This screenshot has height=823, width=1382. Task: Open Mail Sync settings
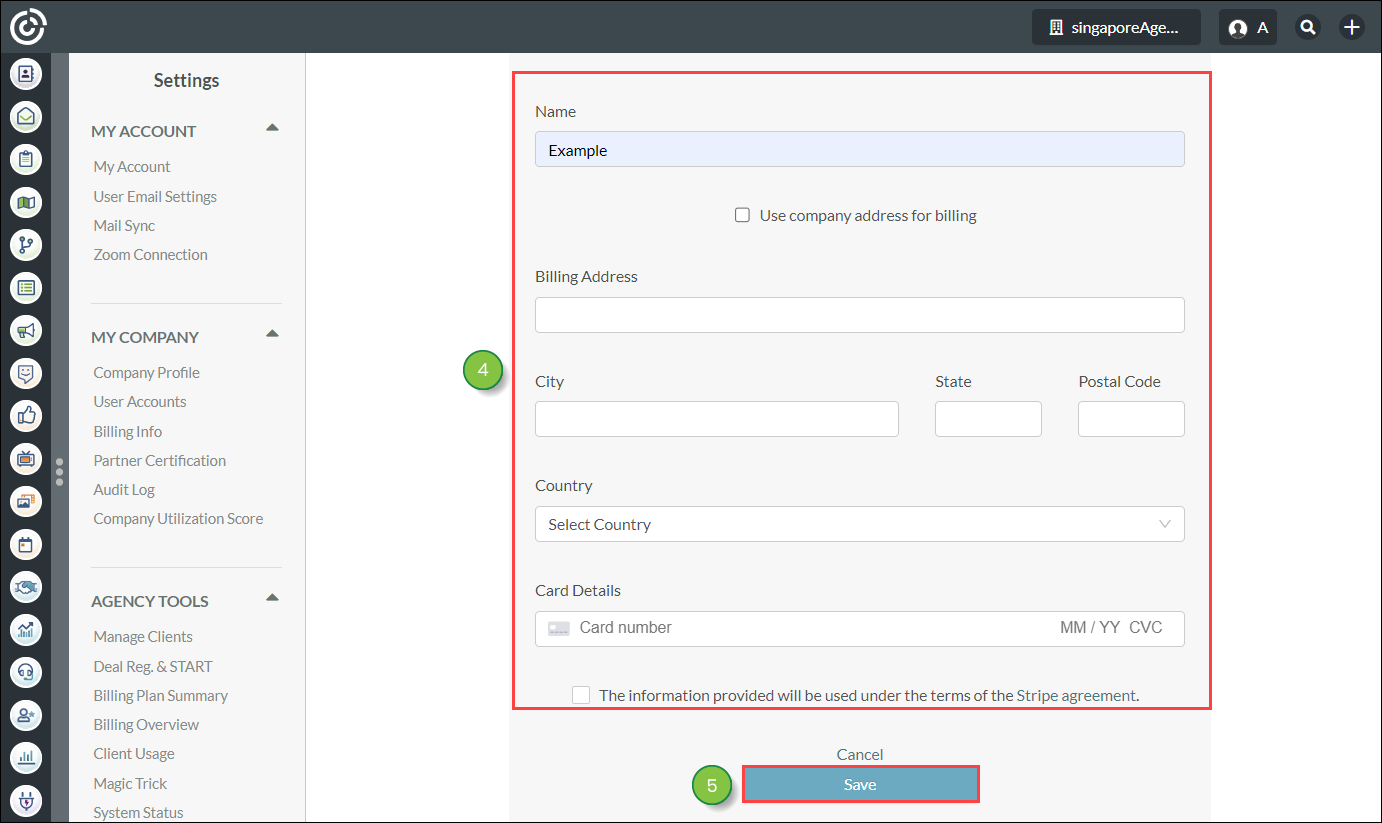[124, 226]
